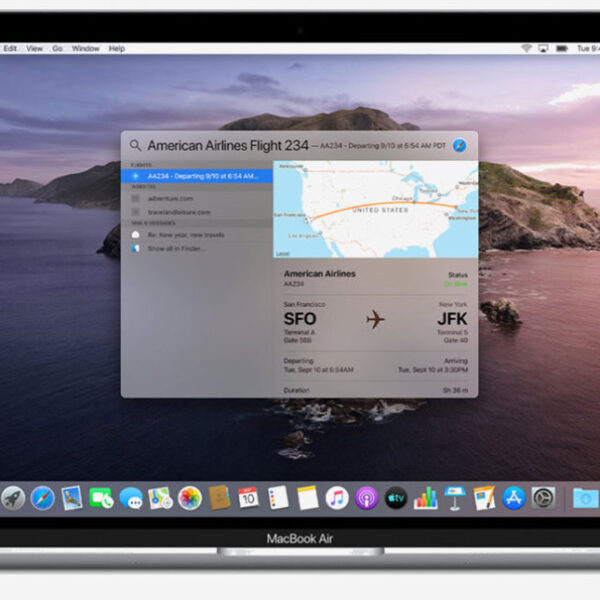The image size is (600, 600).
Task: Open App Store from the dock
Action: [514, 498]
